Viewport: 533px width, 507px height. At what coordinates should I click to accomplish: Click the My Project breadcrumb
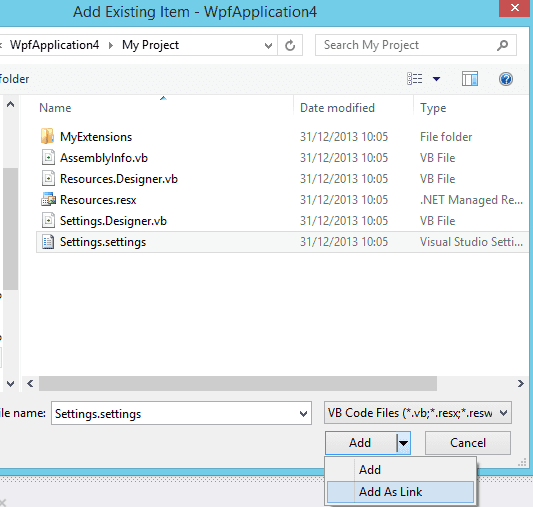pos(150,45)
